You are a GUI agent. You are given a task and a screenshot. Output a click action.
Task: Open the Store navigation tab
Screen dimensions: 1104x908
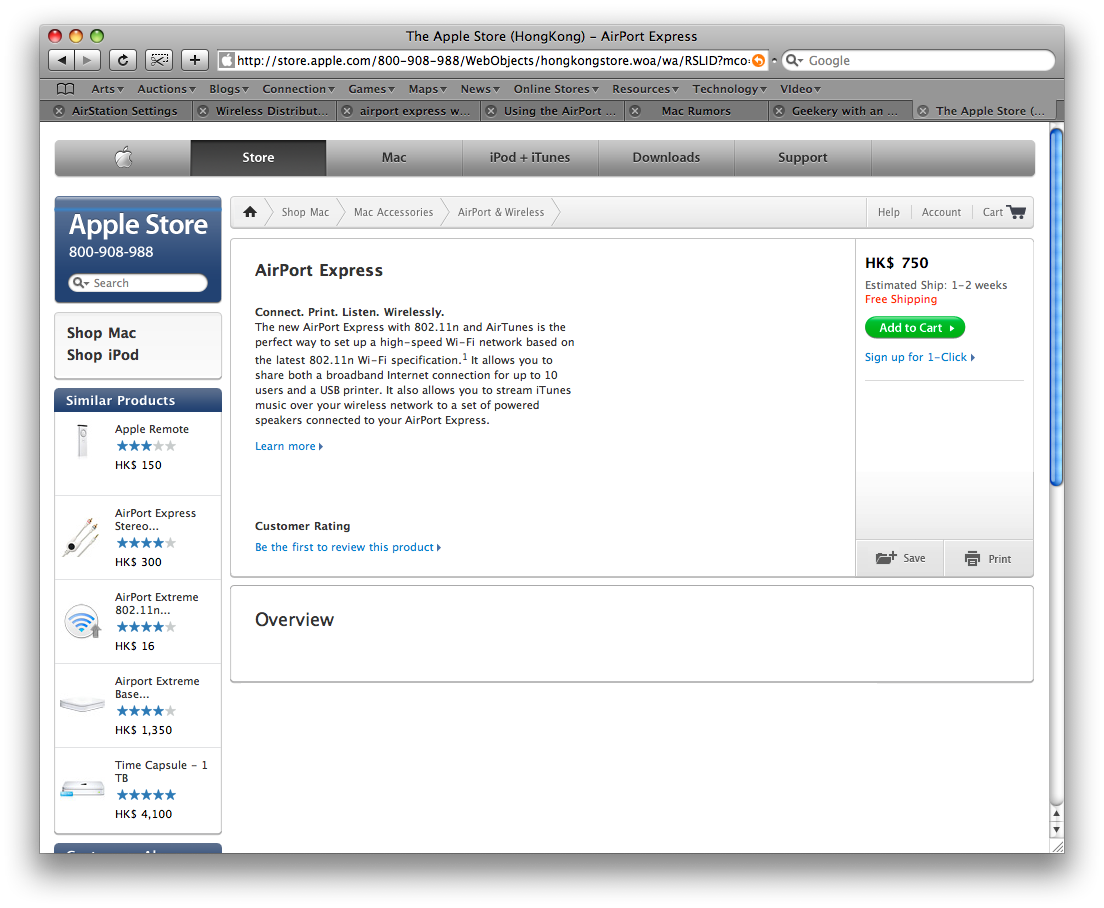coord(258,158)
